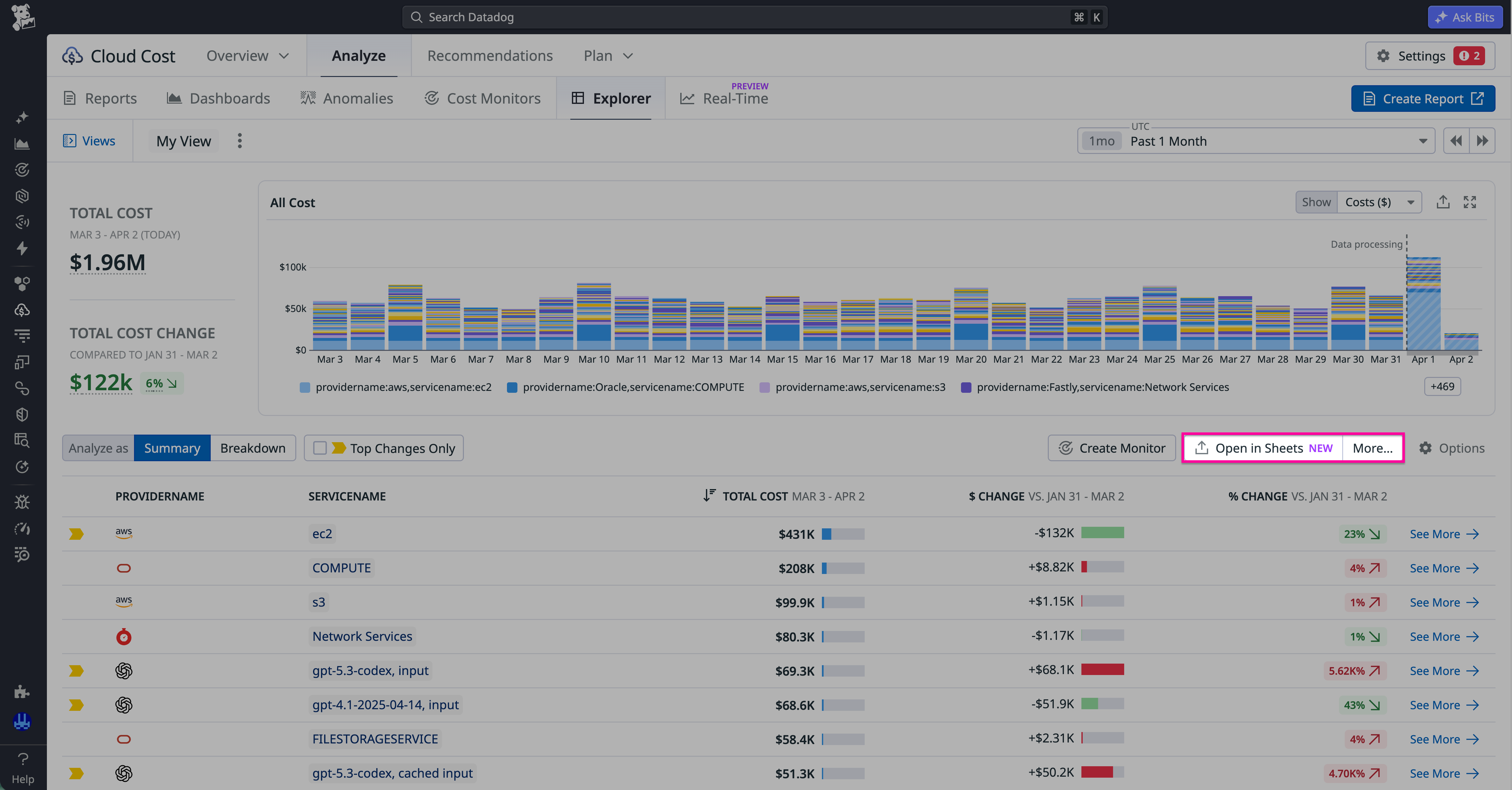Click the export icon on the All Cost chart
1512x790 pixels.
point(1443,202)
